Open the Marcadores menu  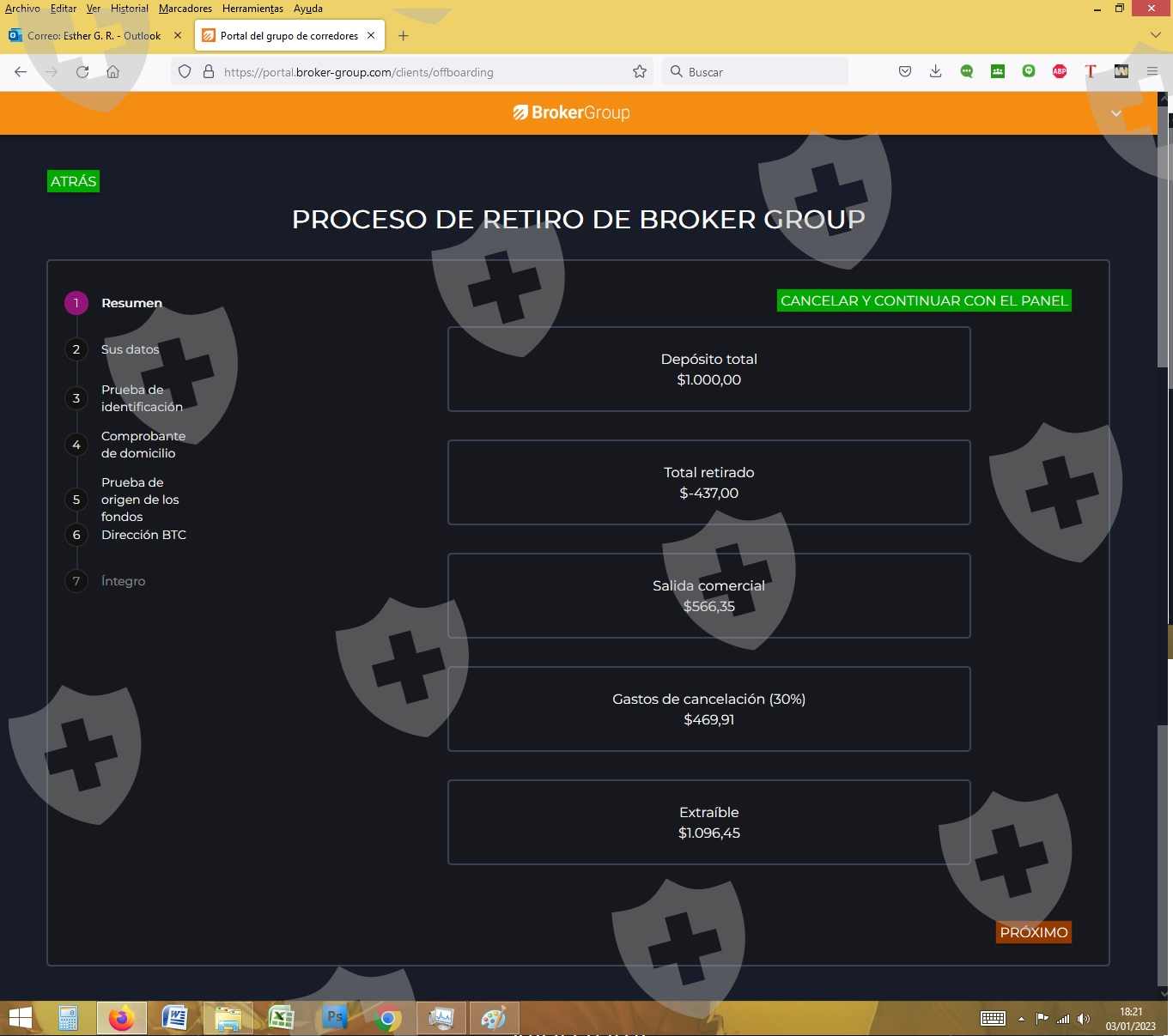(185, 9)
